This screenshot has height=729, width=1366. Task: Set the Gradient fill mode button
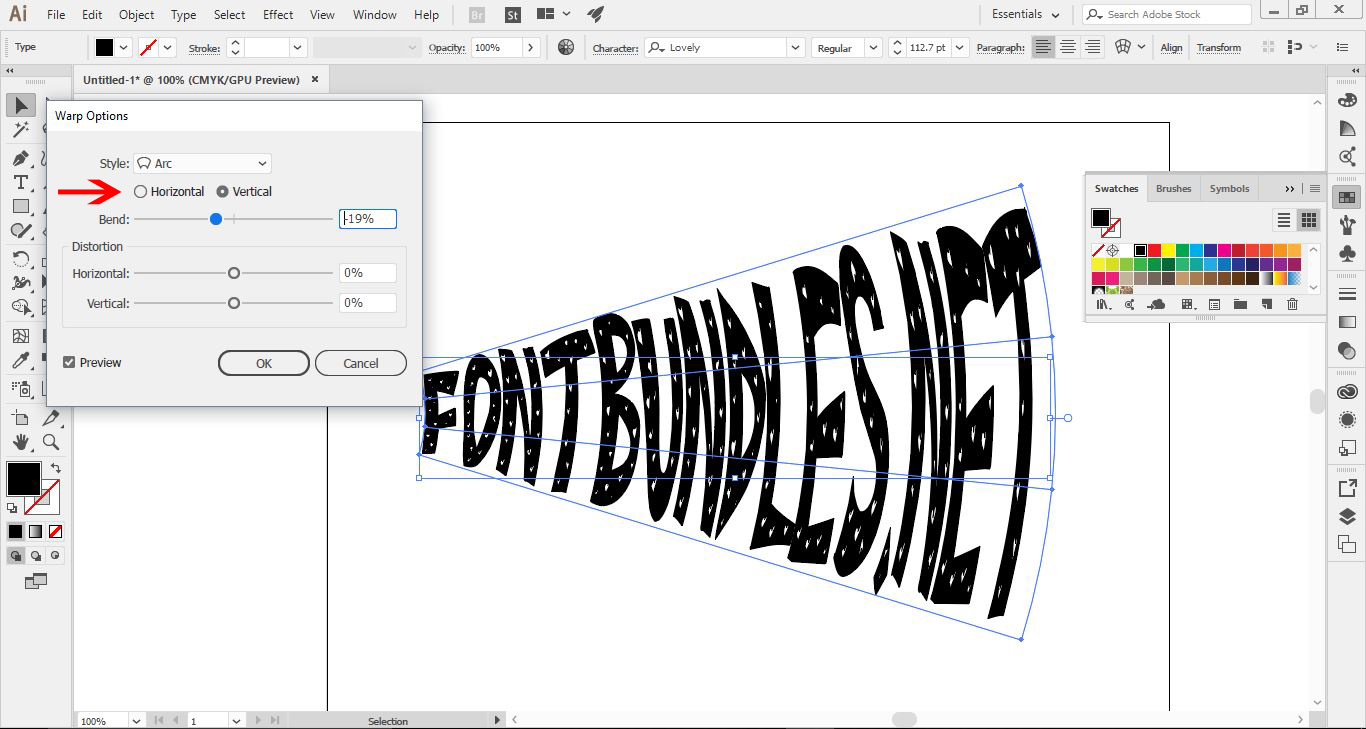point(36,531)
